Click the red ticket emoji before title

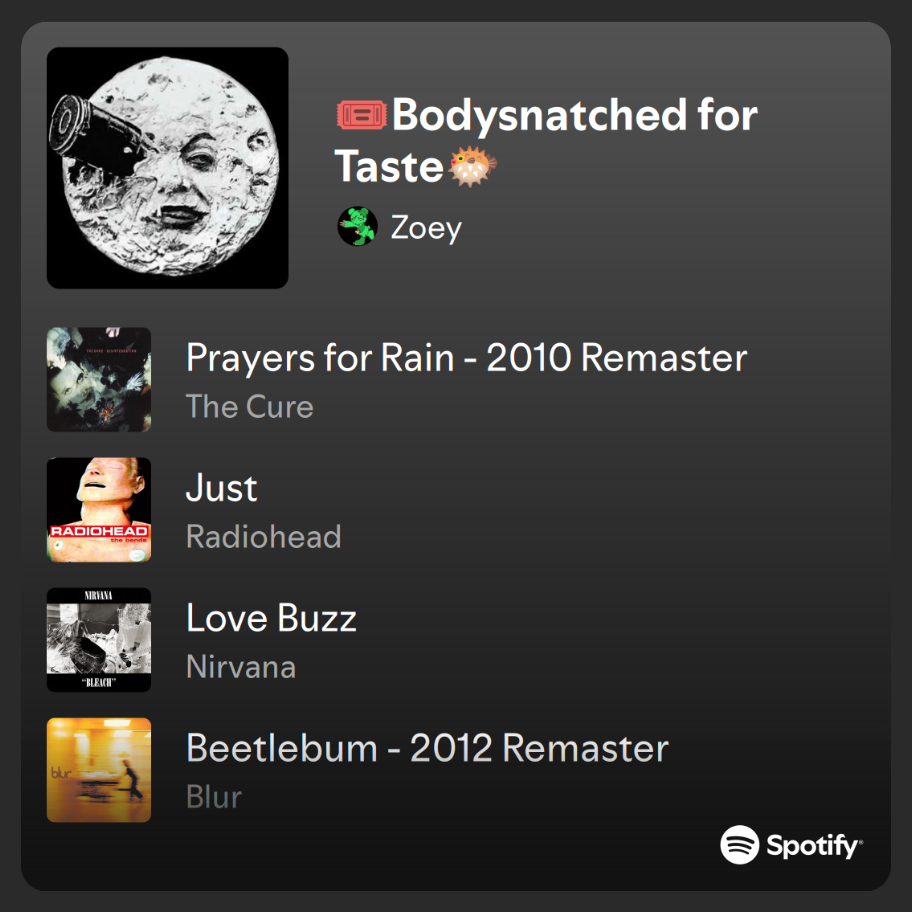coord(360,116)
